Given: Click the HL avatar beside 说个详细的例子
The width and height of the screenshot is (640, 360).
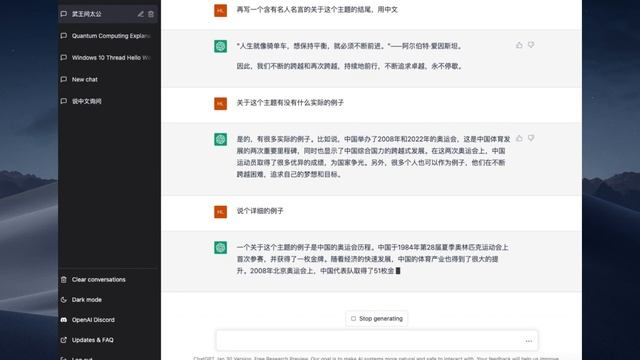Looking at the screenshot, I should [x=220, y=211].
